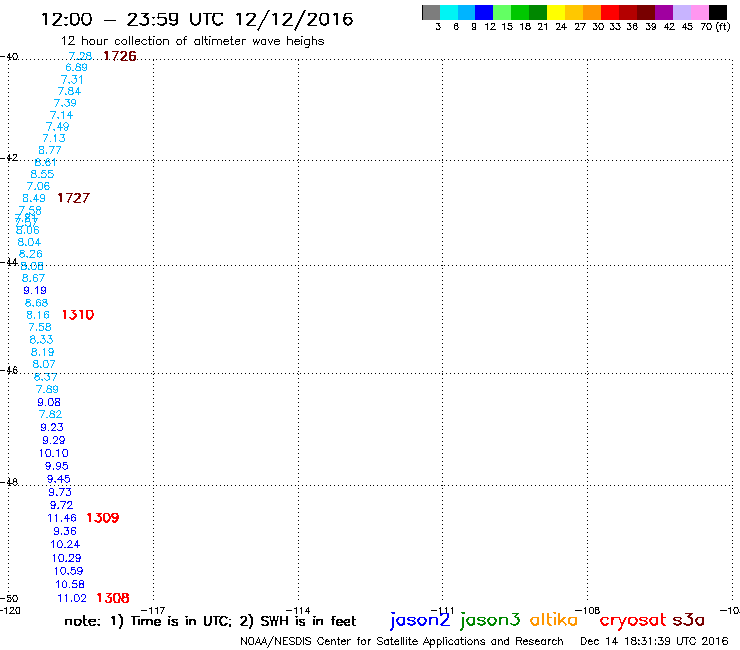Select the red time label 1310

click(x=78, y=314)
